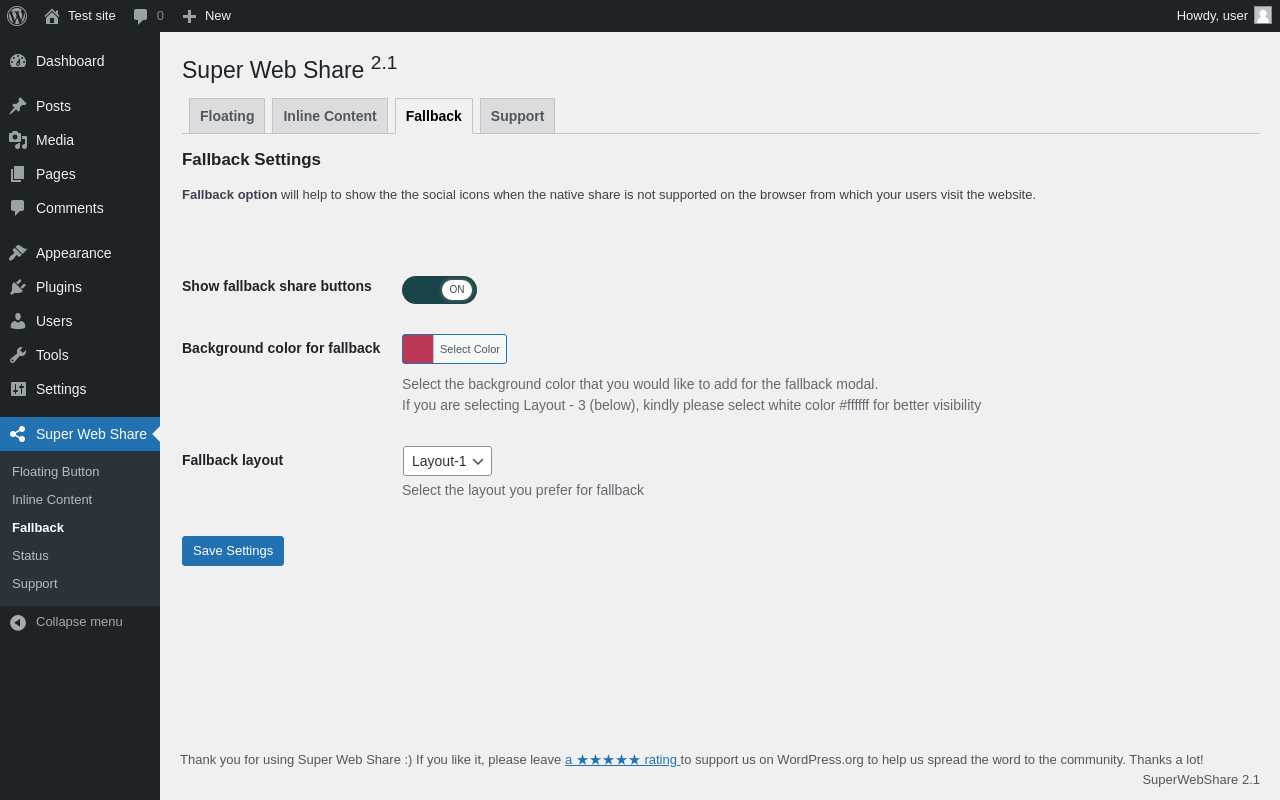1280x800 pixels.
Task: Click the Show fallback share buttons label
Action: 277,286
